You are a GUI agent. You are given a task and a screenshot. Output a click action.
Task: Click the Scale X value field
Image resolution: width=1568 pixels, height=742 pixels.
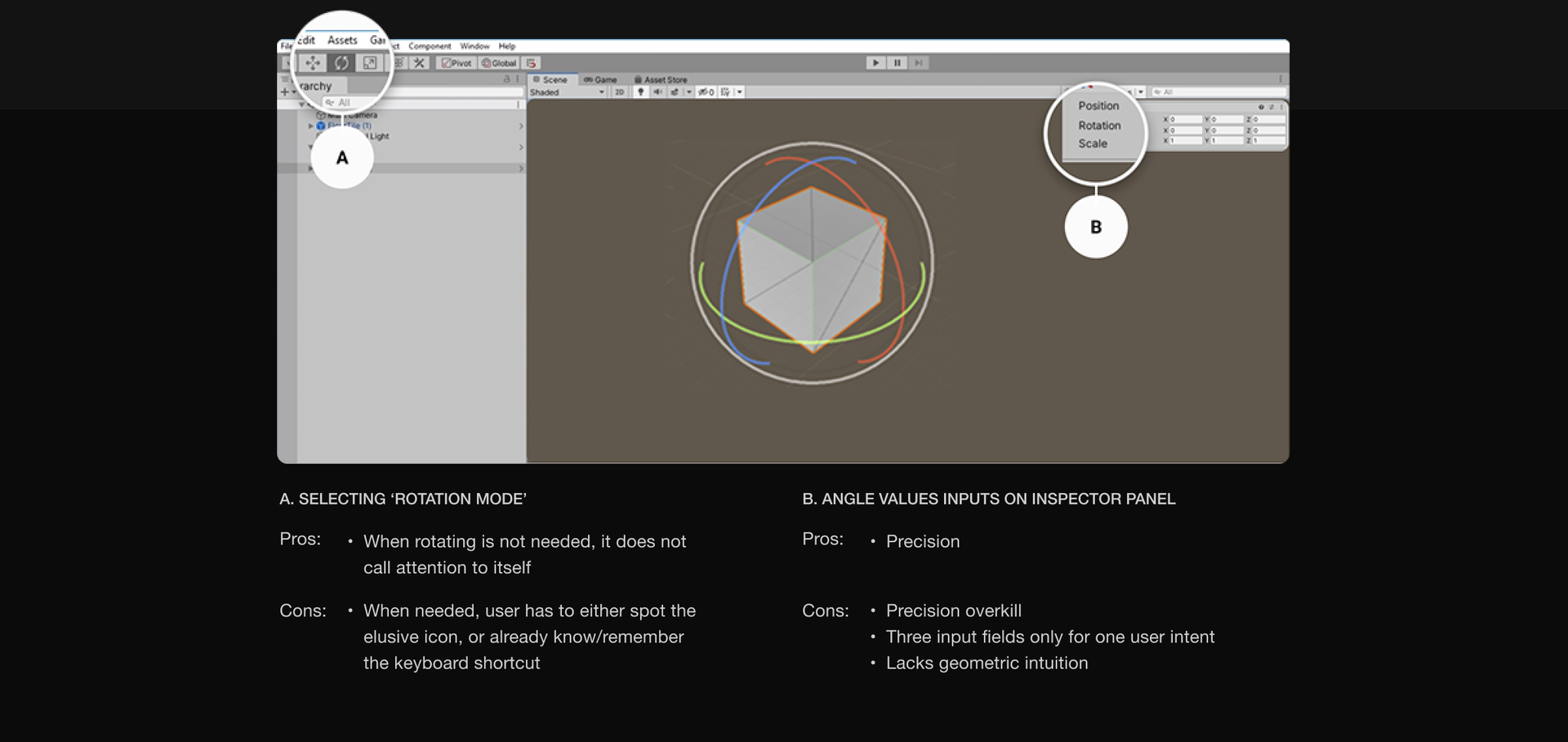coord(1186,140)
